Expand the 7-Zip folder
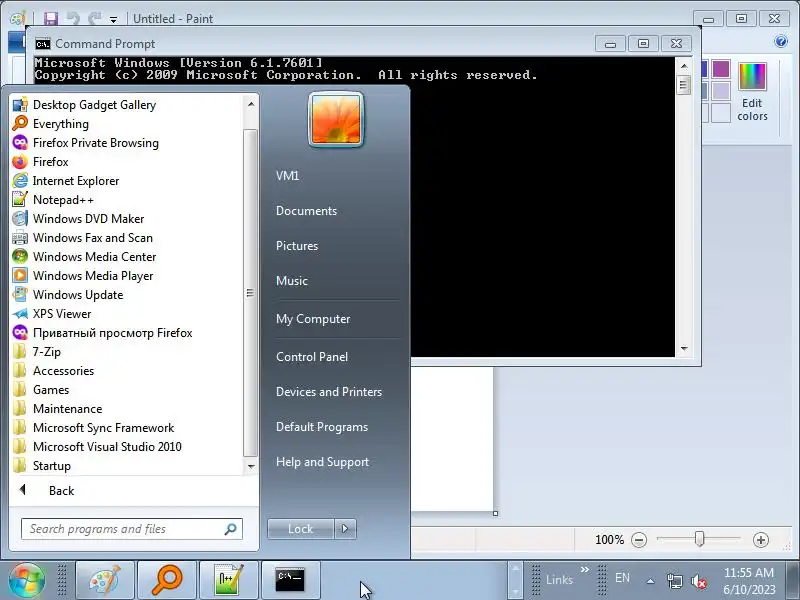The image size is (800, 600). [x=36, y=352]
